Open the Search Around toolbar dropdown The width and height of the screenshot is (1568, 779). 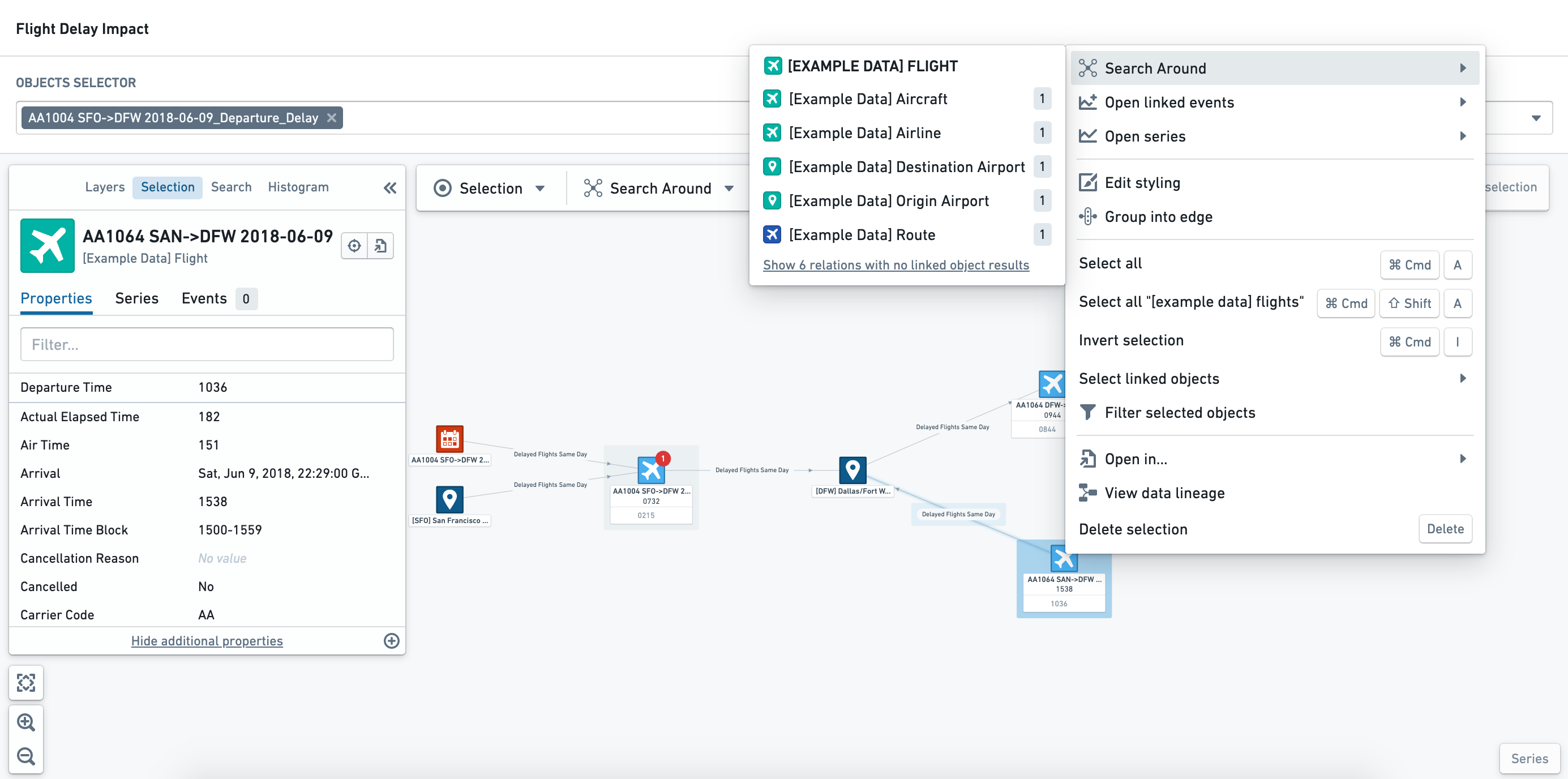tap(659, 189)
